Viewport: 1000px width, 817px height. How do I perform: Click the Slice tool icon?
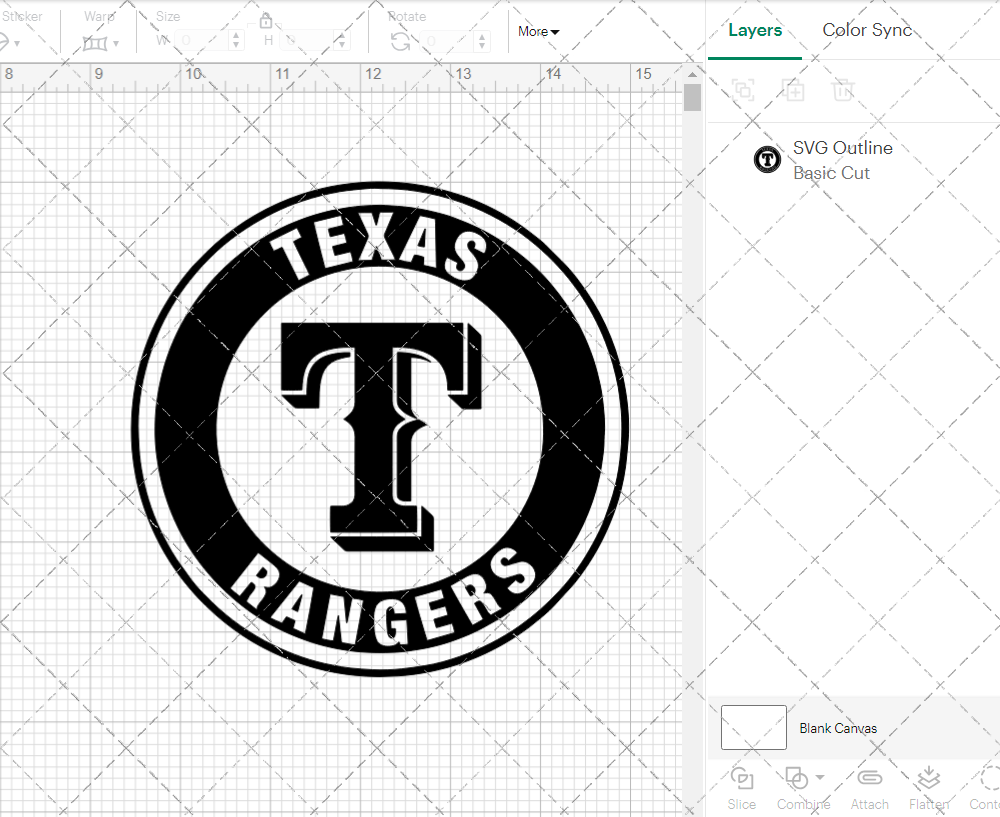[742, 778]
